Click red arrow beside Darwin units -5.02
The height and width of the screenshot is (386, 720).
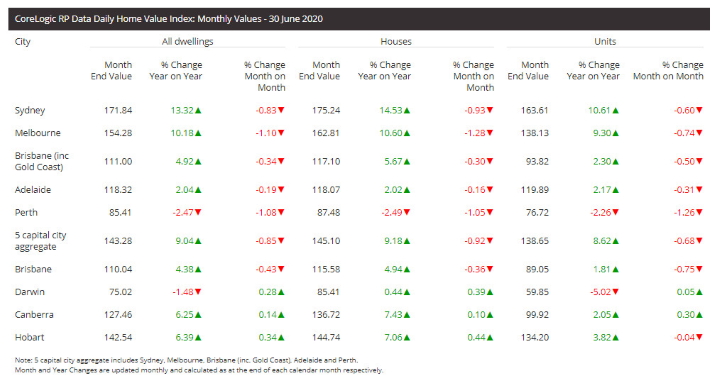pos(615,292)
